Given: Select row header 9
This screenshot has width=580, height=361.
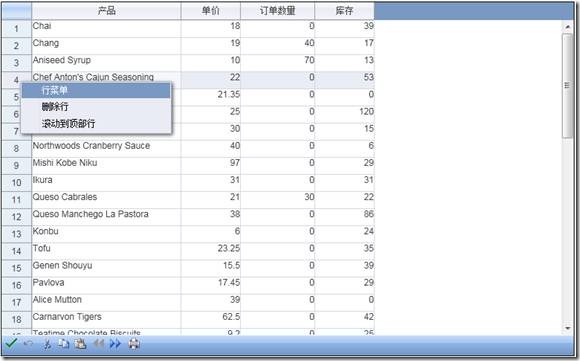Looking at the screenshot, I should pos(17,165).
